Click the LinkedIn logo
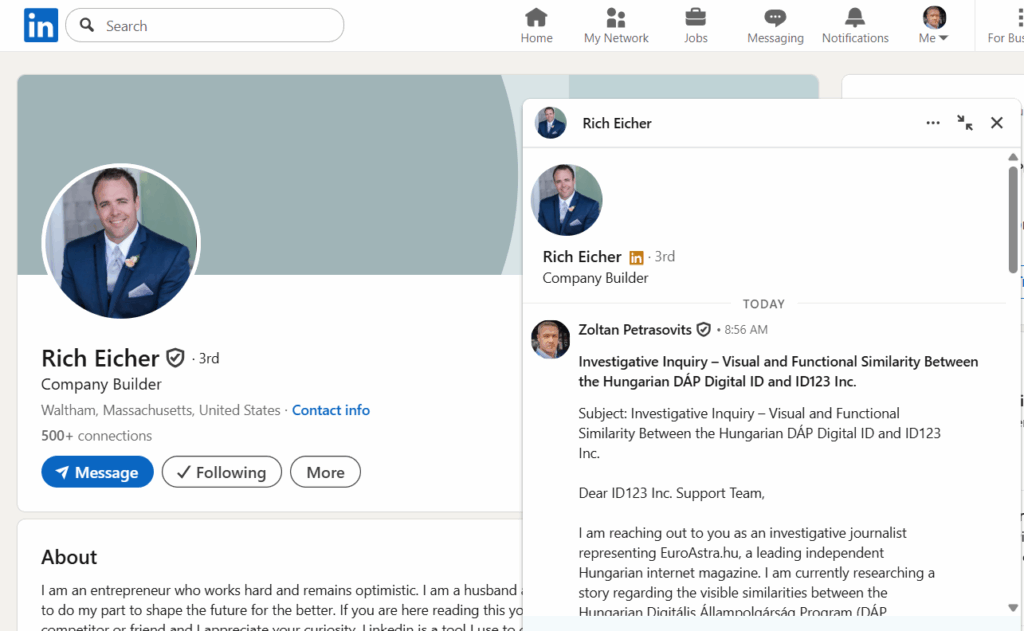The height and width of the screenshot is (631, 1024). click(40, 24)
